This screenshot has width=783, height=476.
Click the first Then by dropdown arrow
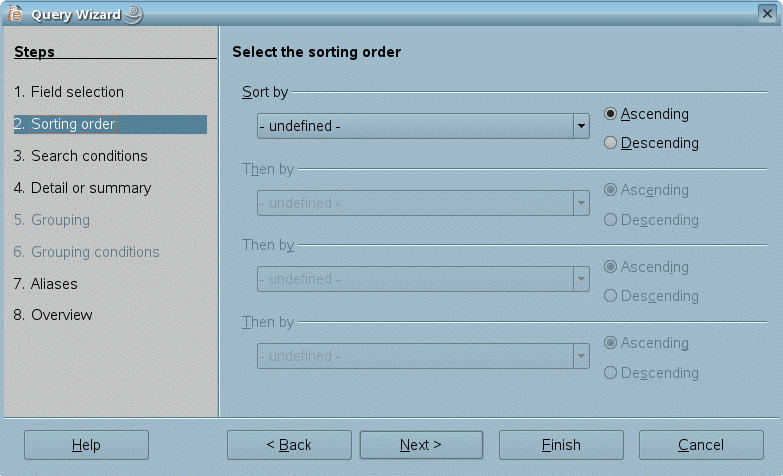[x=580, y=203]
